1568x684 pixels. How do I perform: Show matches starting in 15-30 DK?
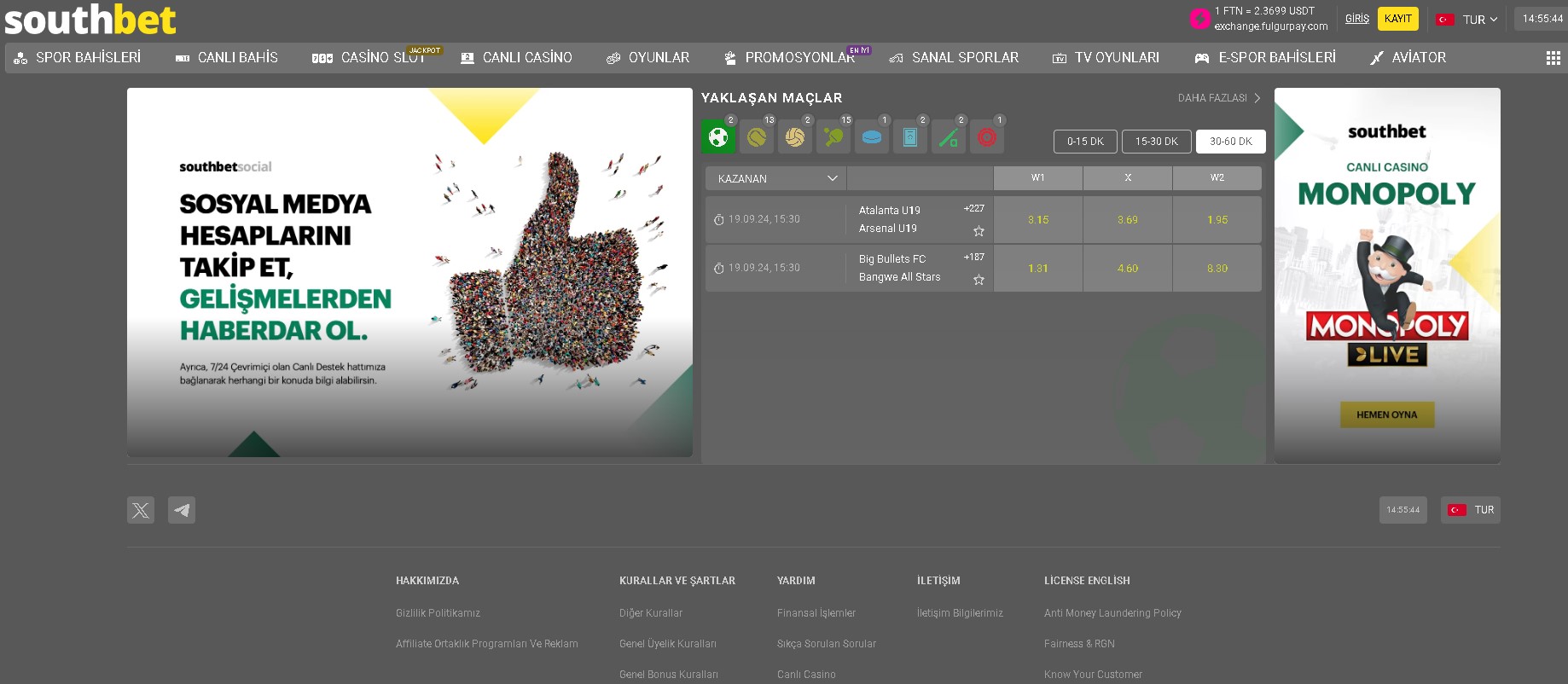tap(1157, 142)
